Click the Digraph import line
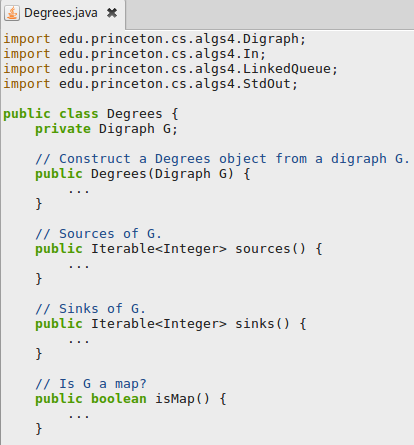This screenshot has width=414, height=445. pos(154,39)
